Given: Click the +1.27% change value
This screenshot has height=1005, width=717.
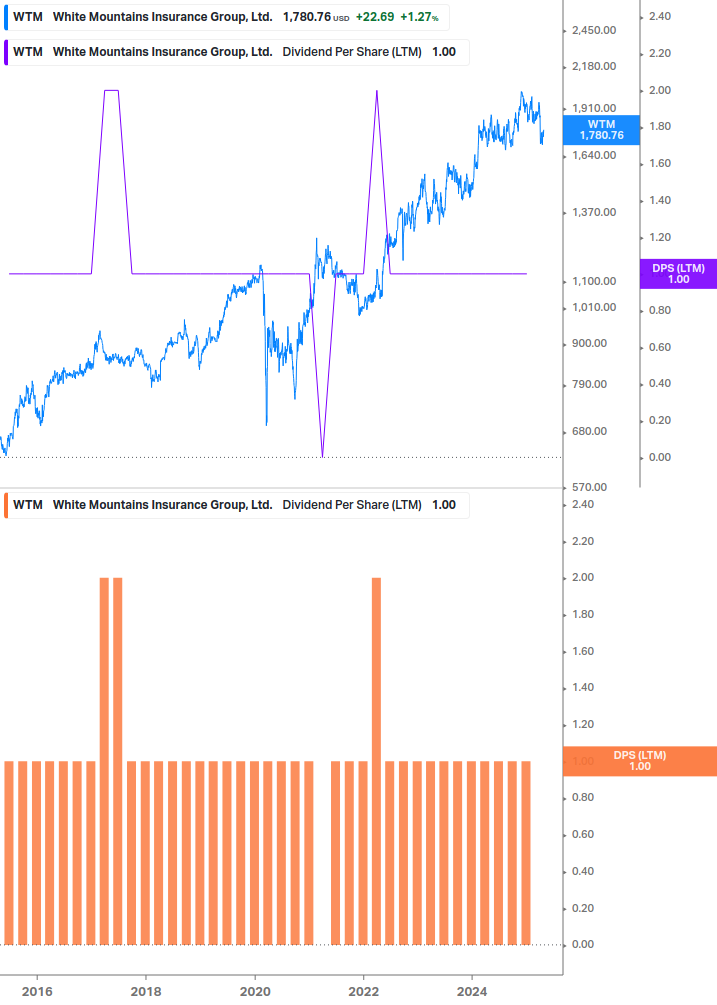Looking at the screenshot, I should [419, 17].
